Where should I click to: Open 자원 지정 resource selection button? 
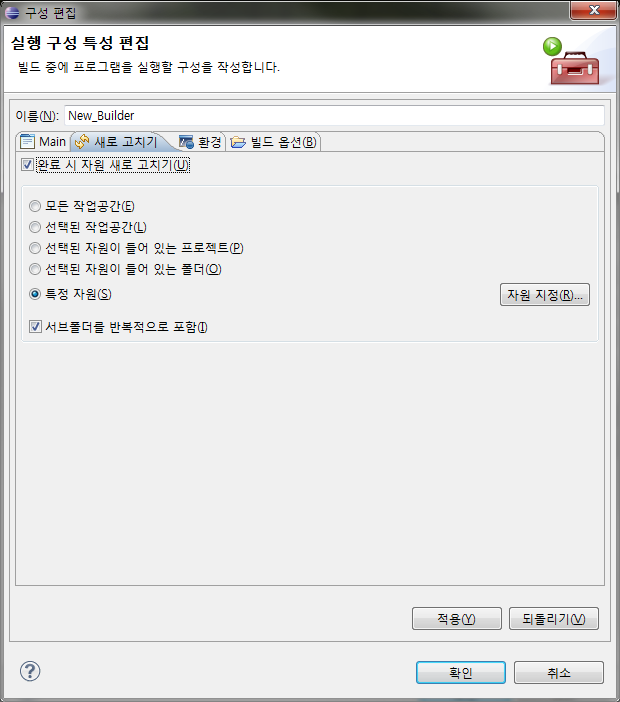545,295
